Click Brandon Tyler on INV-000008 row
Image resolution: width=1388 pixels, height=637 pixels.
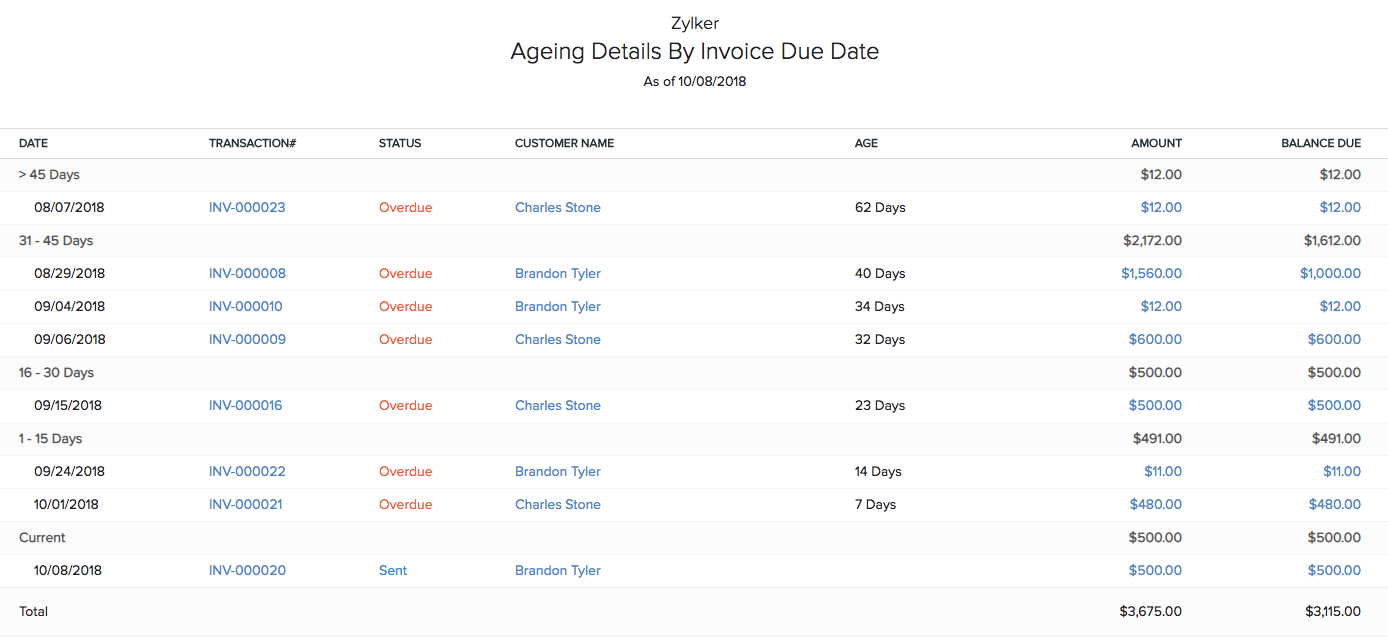(558, 274)
